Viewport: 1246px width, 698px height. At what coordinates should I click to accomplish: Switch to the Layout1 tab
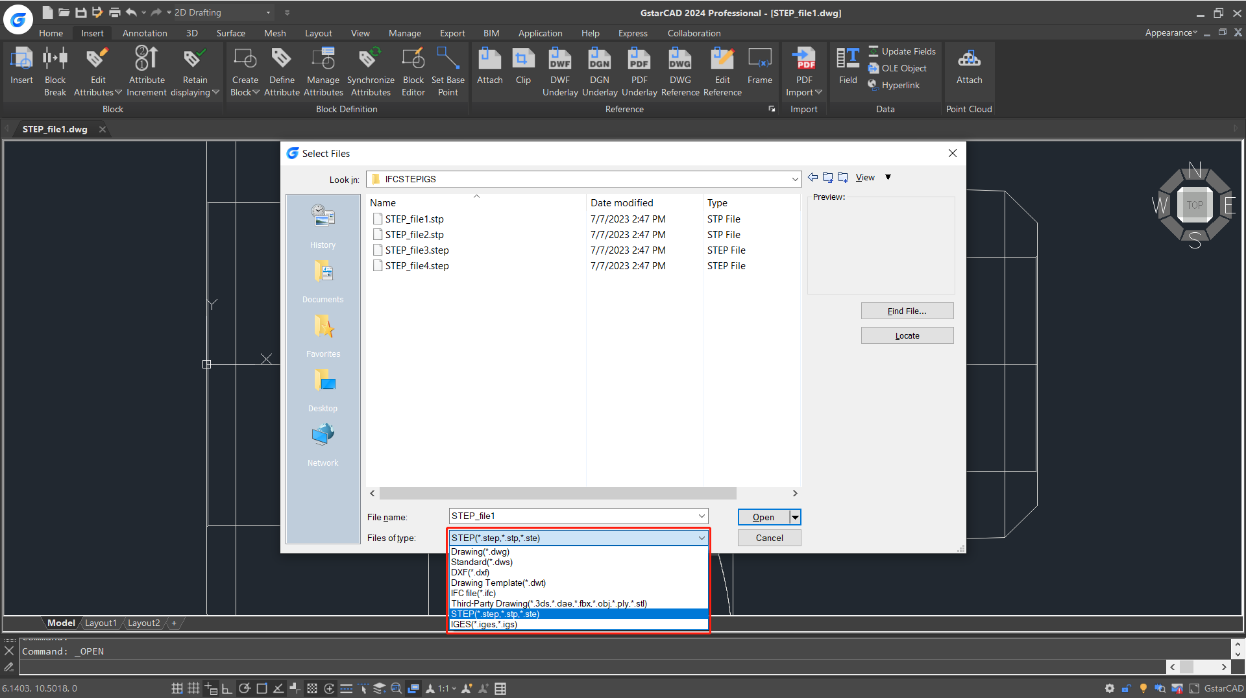[100, 623]
